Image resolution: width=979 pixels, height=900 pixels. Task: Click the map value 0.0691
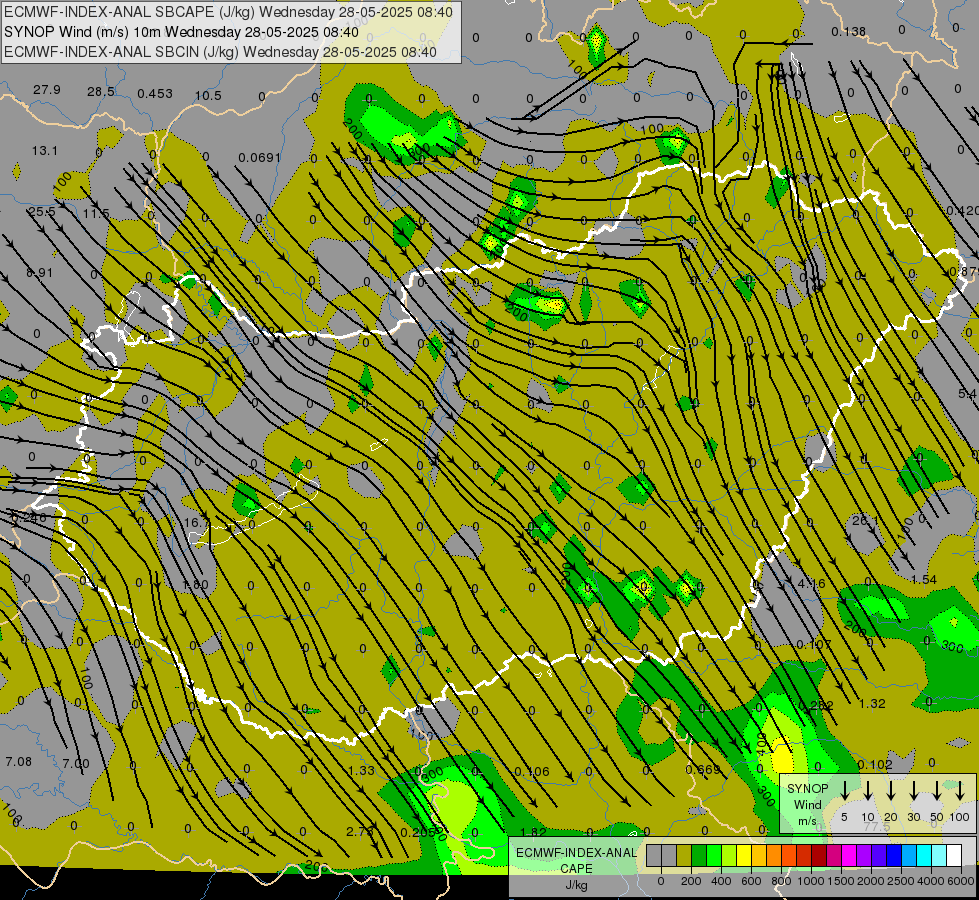(x=259, y=158)
